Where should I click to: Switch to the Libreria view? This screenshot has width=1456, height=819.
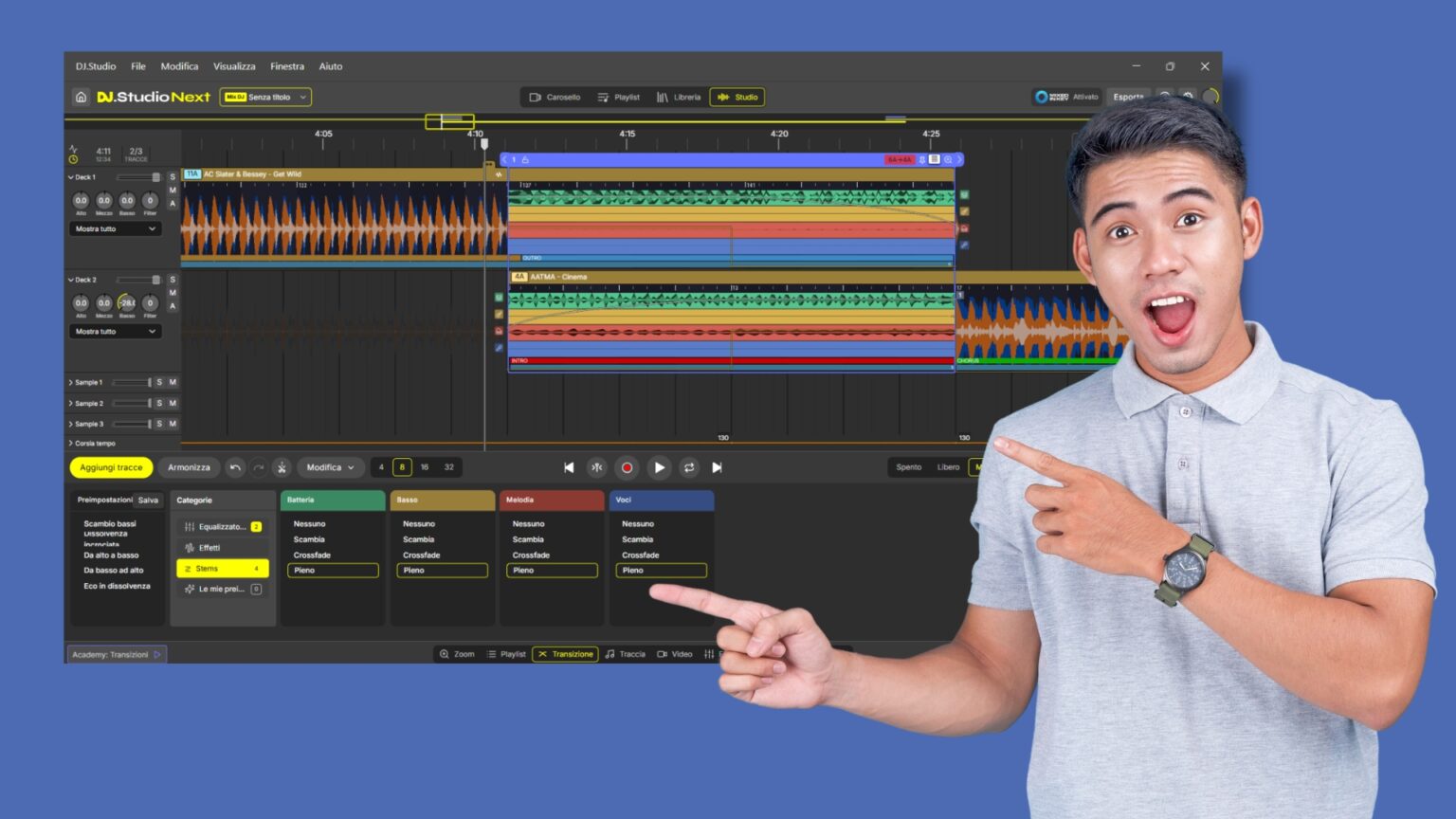(x=679, y=97)
